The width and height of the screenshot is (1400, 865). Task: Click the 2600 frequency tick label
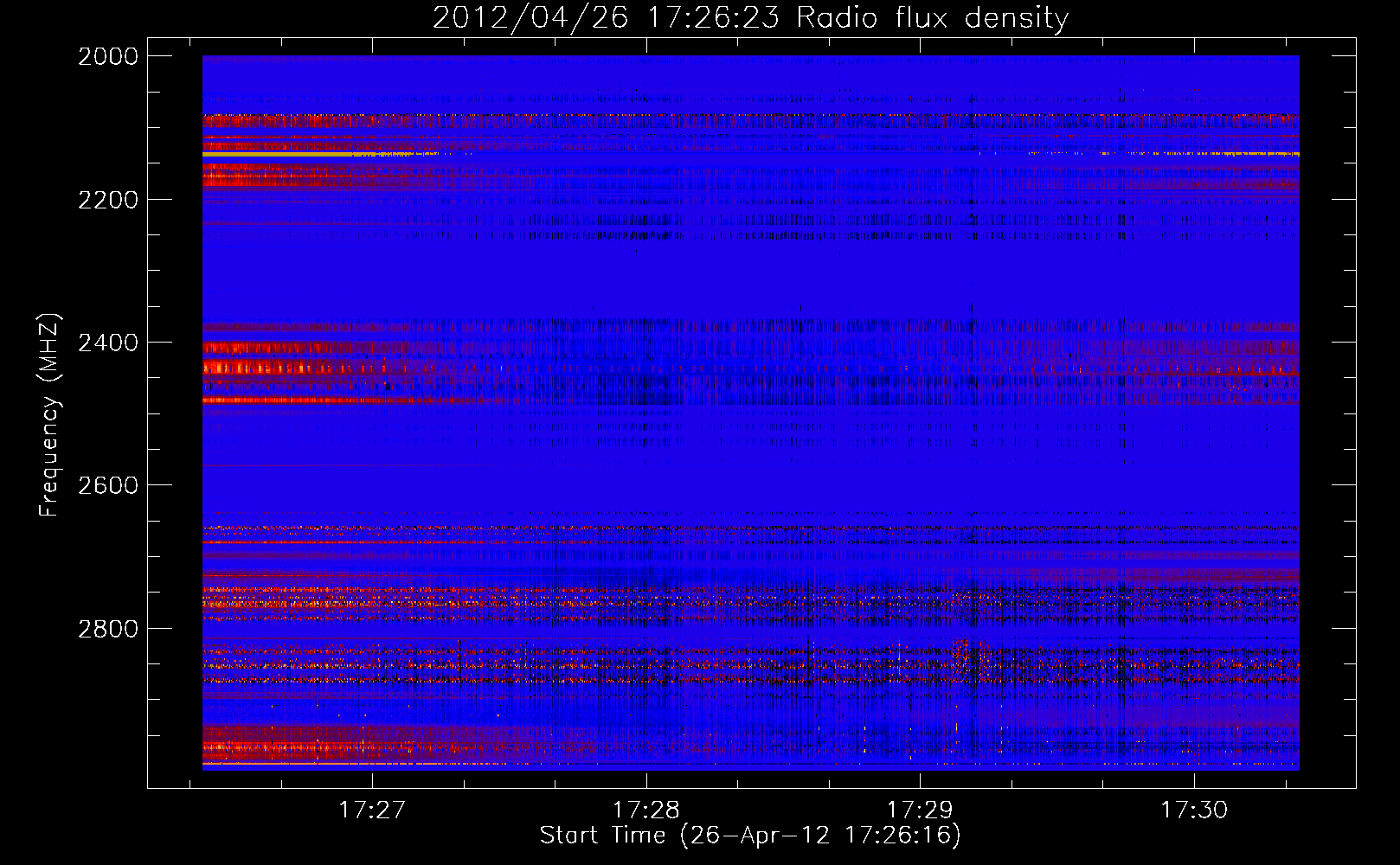click(108, 485)
